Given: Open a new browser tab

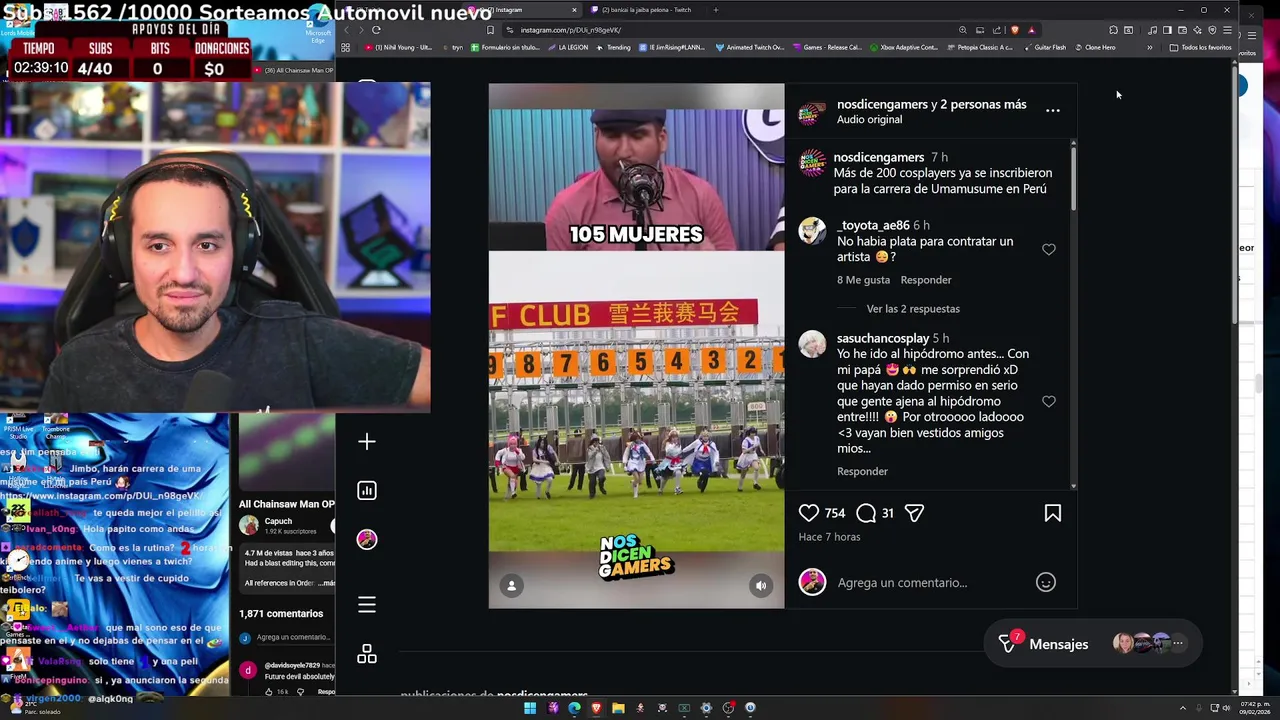Looking at the screenshot, I should 715,10.
